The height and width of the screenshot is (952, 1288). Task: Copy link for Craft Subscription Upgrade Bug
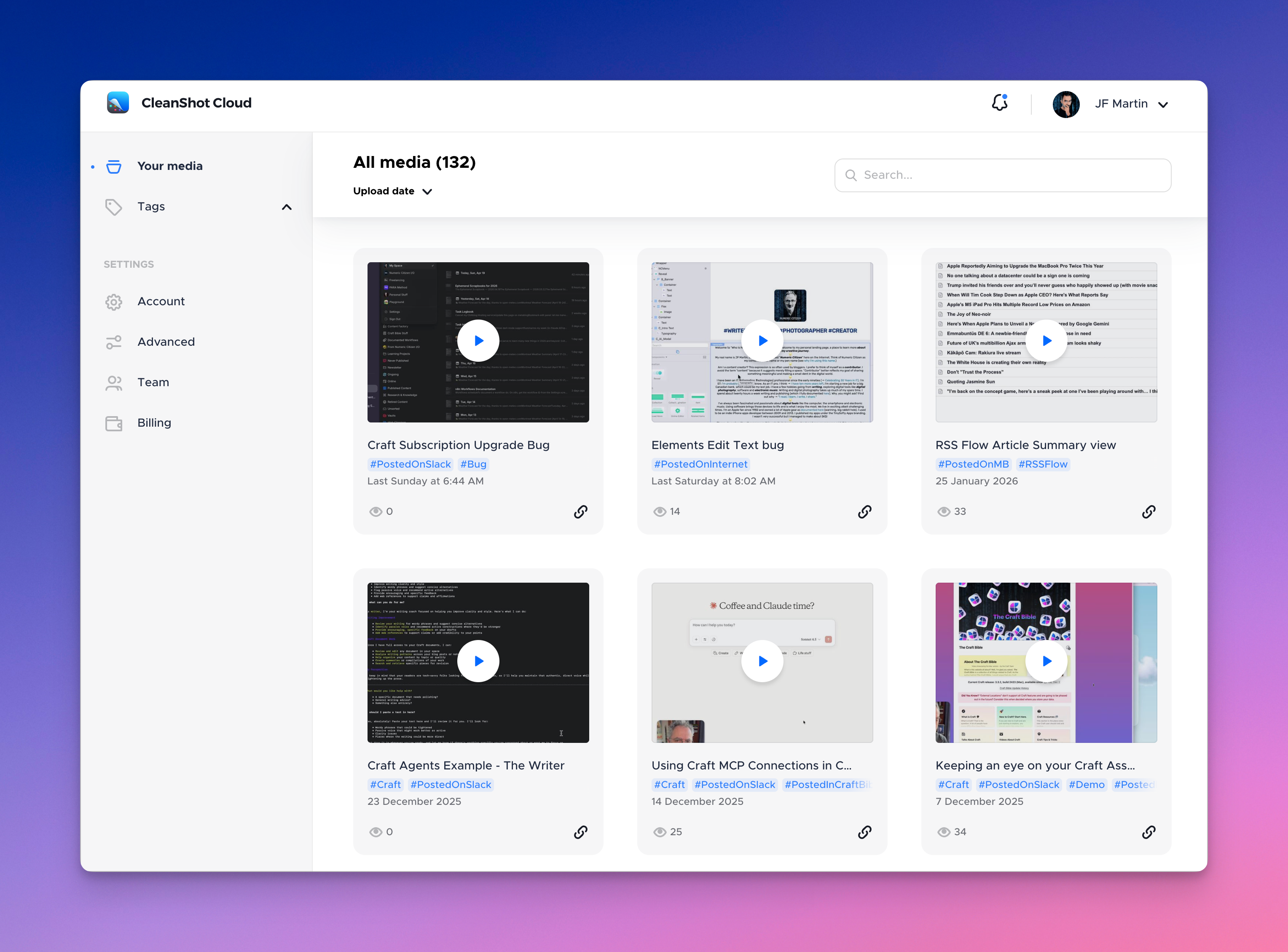(x=581, y=512)
